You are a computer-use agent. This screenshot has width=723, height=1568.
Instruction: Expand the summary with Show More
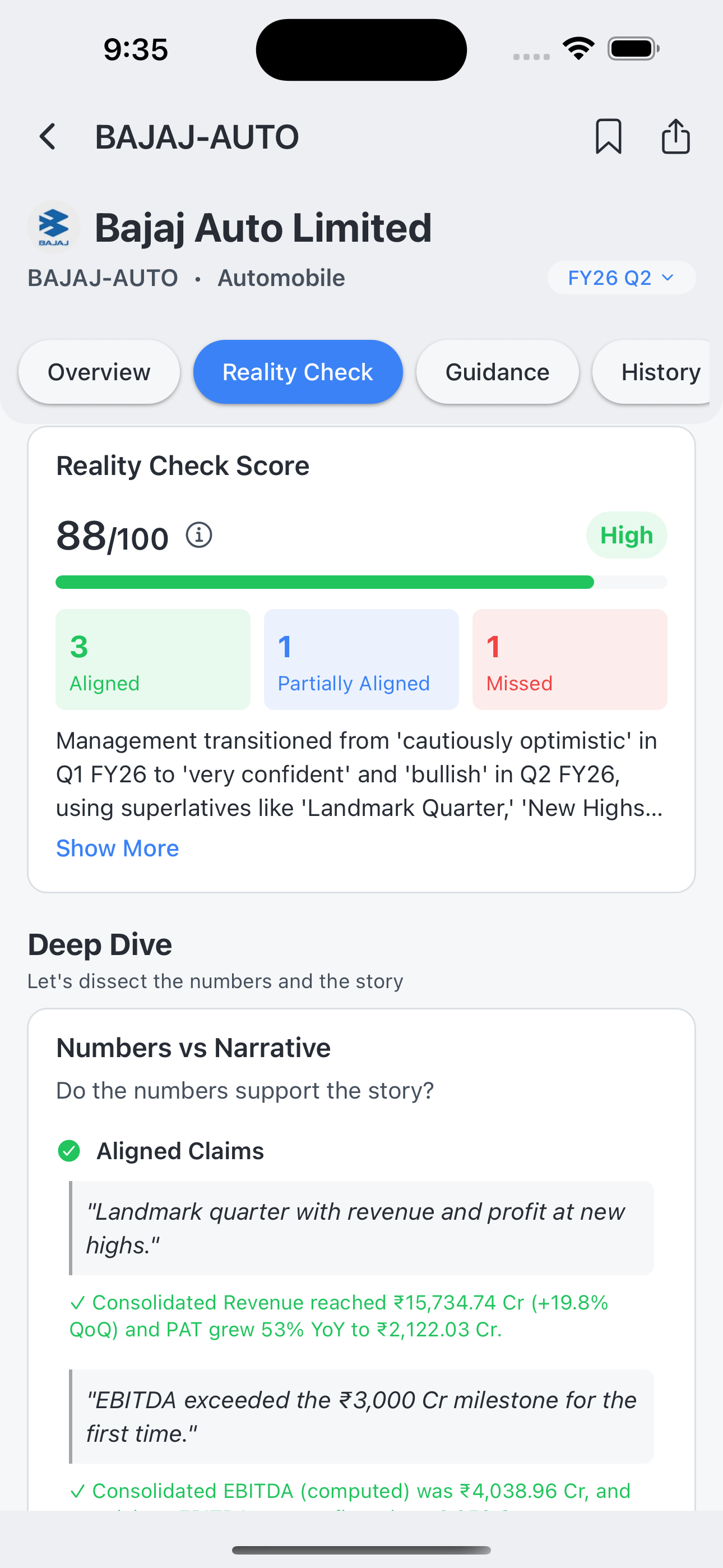click(117, 847)
